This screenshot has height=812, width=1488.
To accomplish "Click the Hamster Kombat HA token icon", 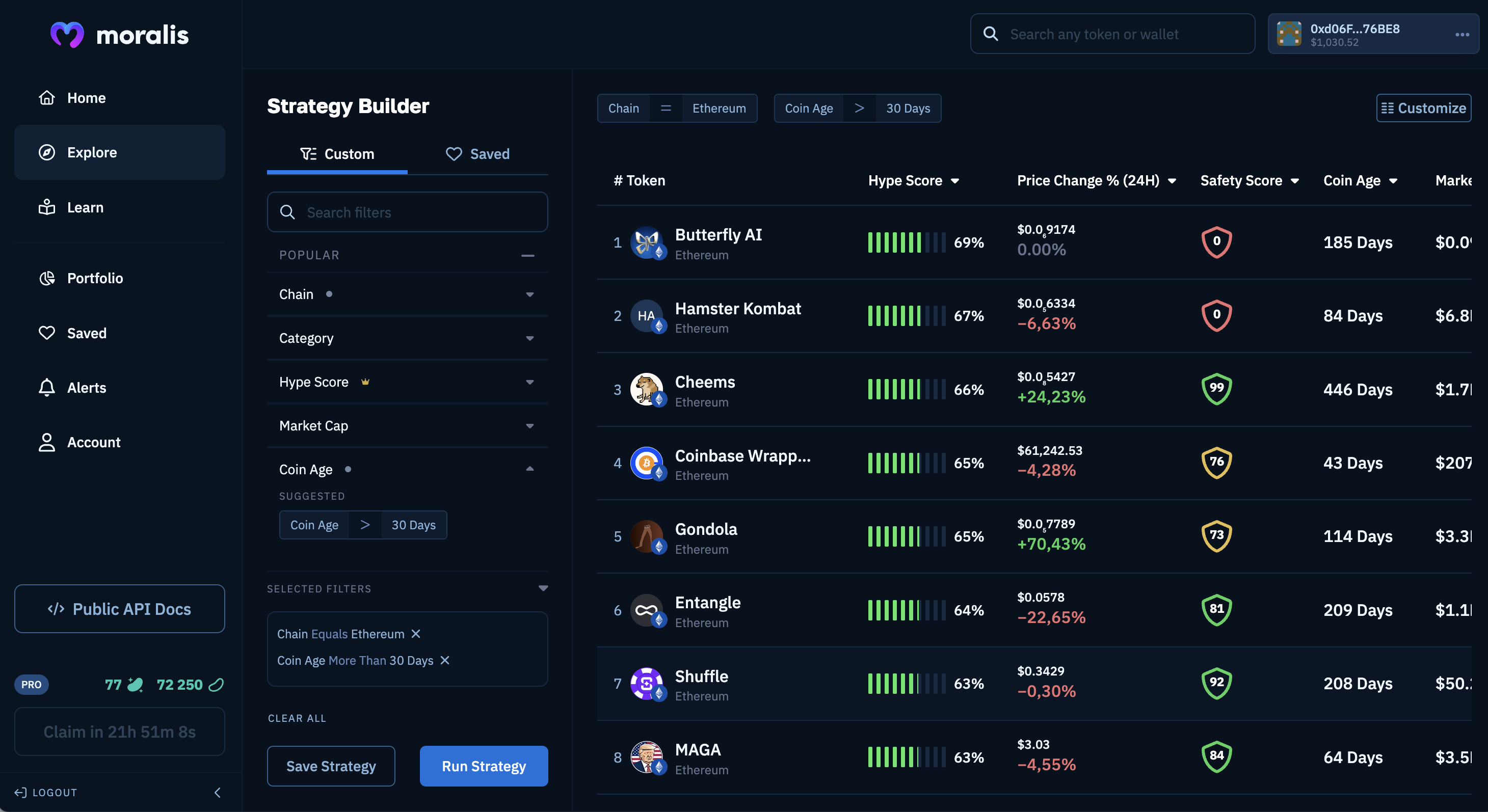I will [646, 316].
